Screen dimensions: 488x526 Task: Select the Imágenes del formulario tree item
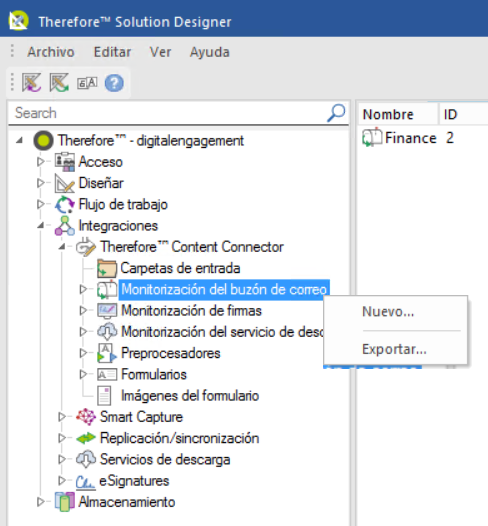(190, 396)
